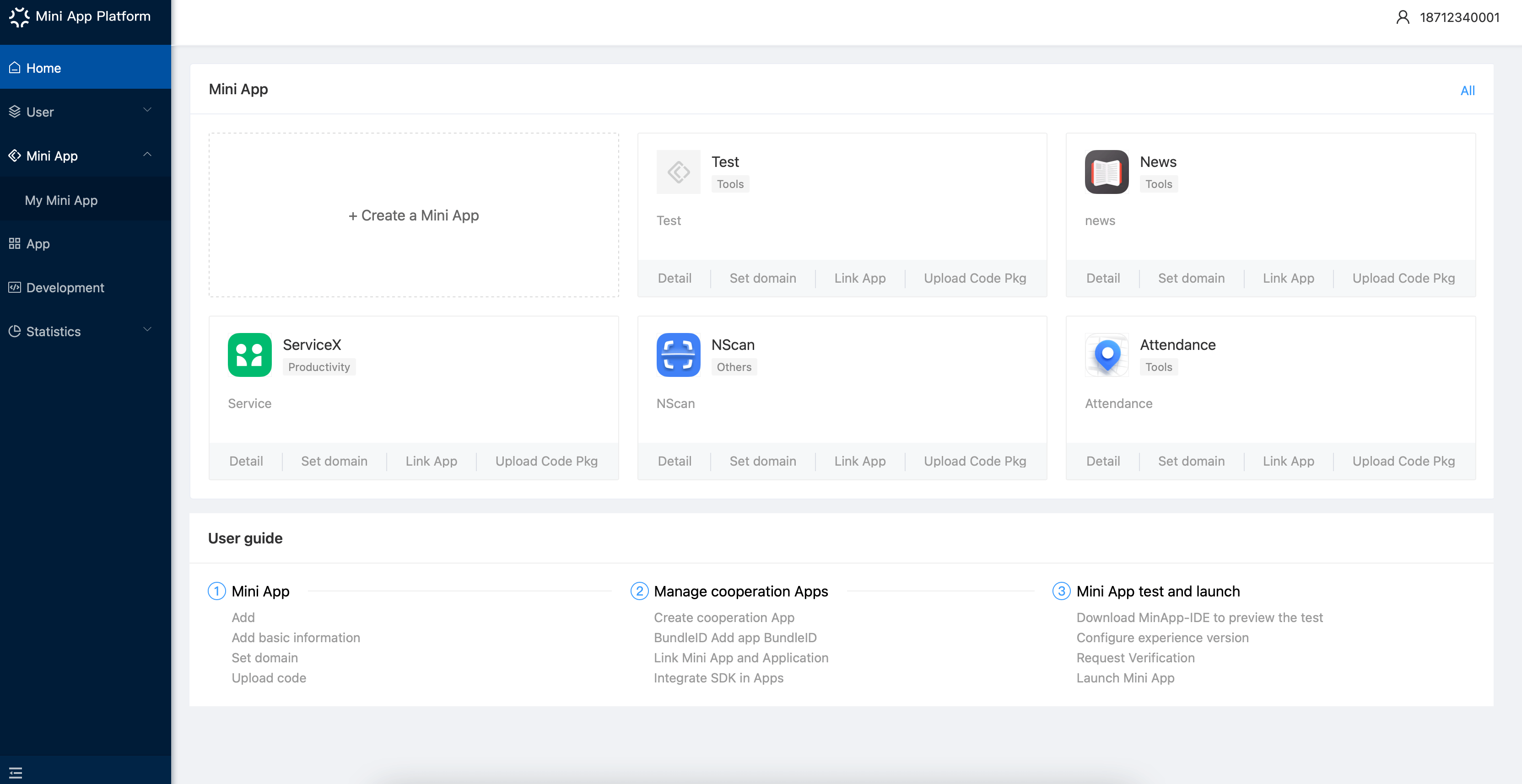Click Link App for ServiceX
This screenshot has width=1522, height=784.
432,462
